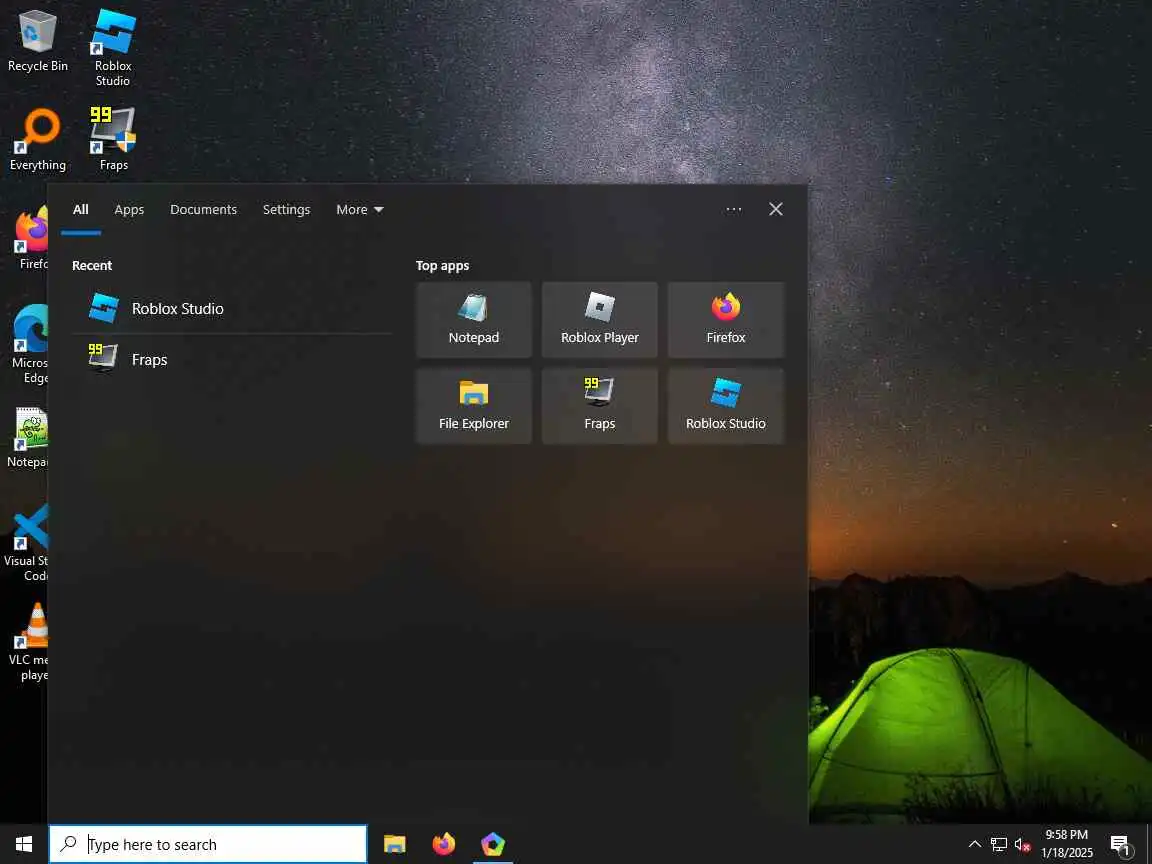This screenshot has width=1152, height=864.
Task: Show hidden tray icons chevron
Action: 975,844
